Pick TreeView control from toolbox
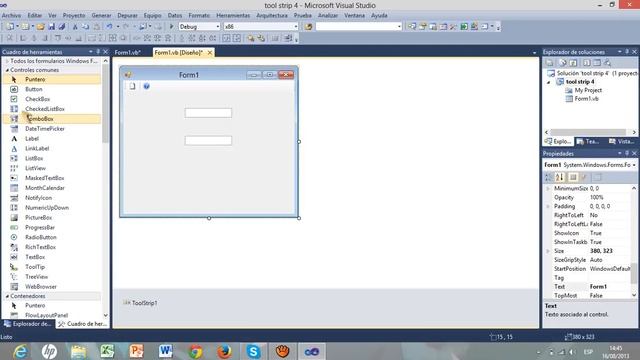640x360 pixels. click(x=36, y=277)
